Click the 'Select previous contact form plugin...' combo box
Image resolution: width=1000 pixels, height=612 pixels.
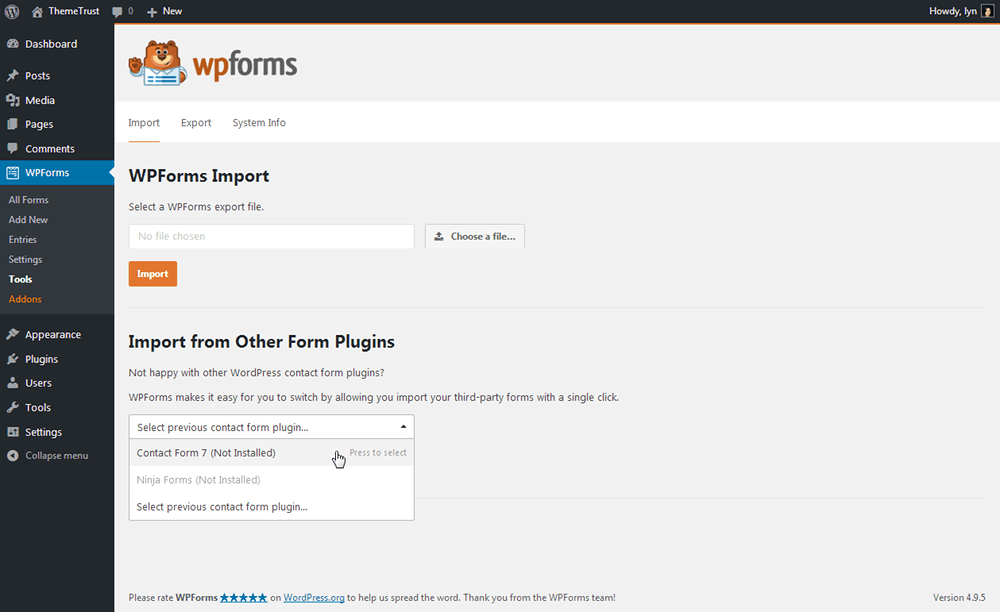[x=272, y=426]
